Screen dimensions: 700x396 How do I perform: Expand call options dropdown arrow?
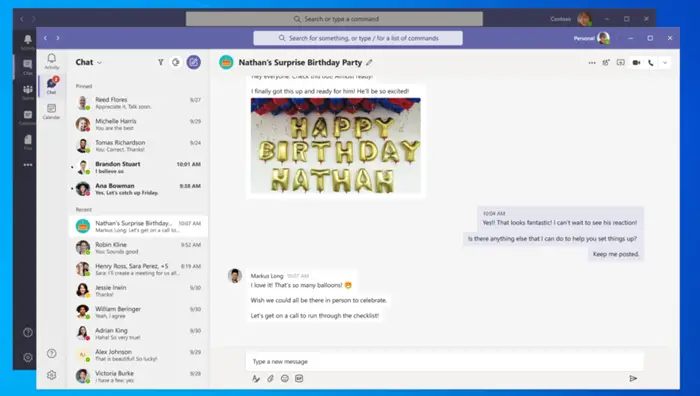(x=665, y=63)
